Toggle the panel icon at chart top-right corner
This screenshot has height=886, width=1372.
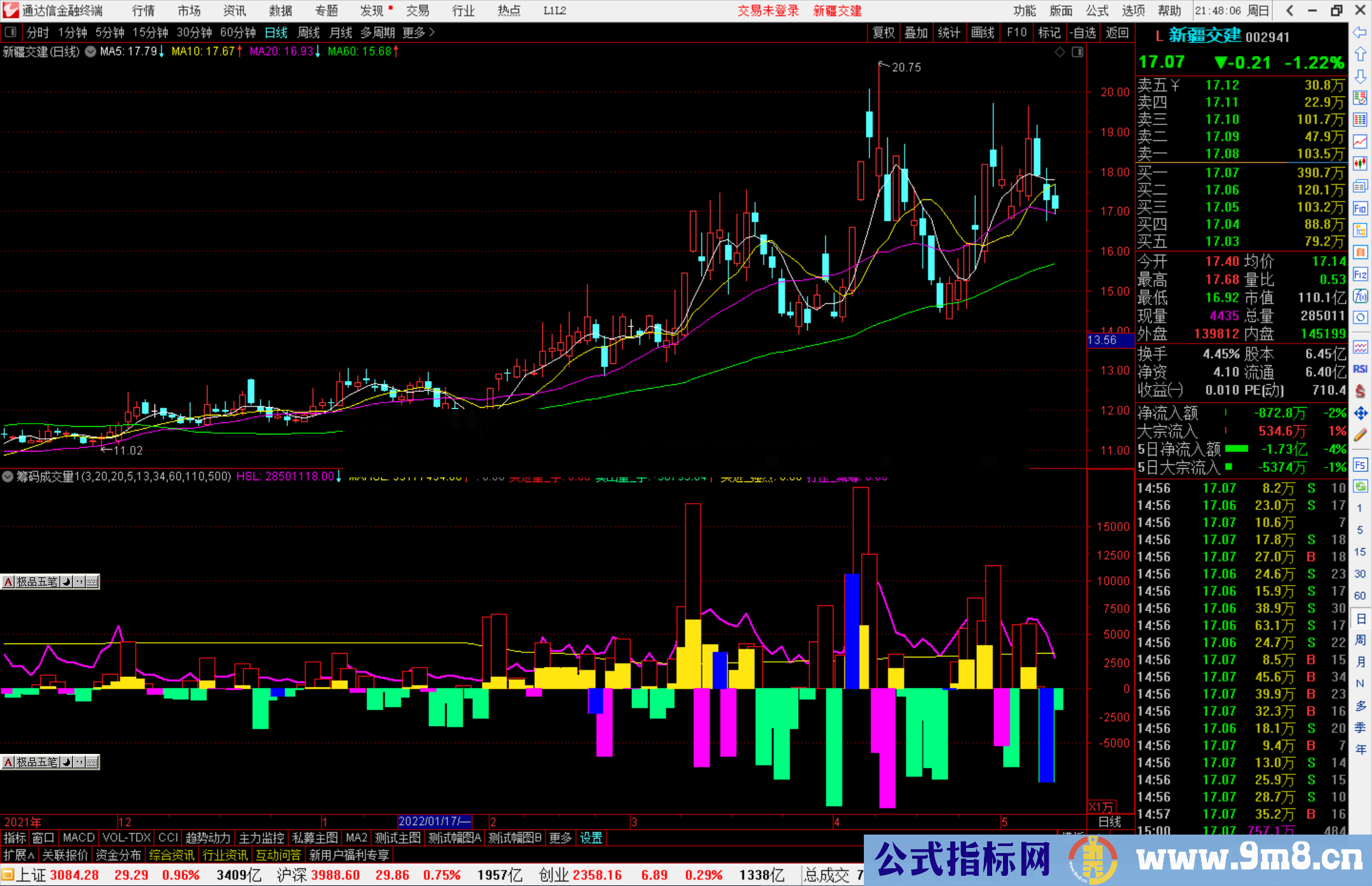click(1077, 52)
